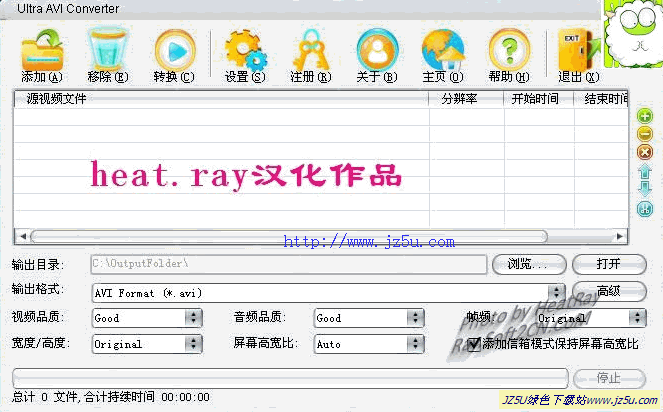Open 关于 (B) about icon
Screen dimensions: 663x412
[377, 49]
